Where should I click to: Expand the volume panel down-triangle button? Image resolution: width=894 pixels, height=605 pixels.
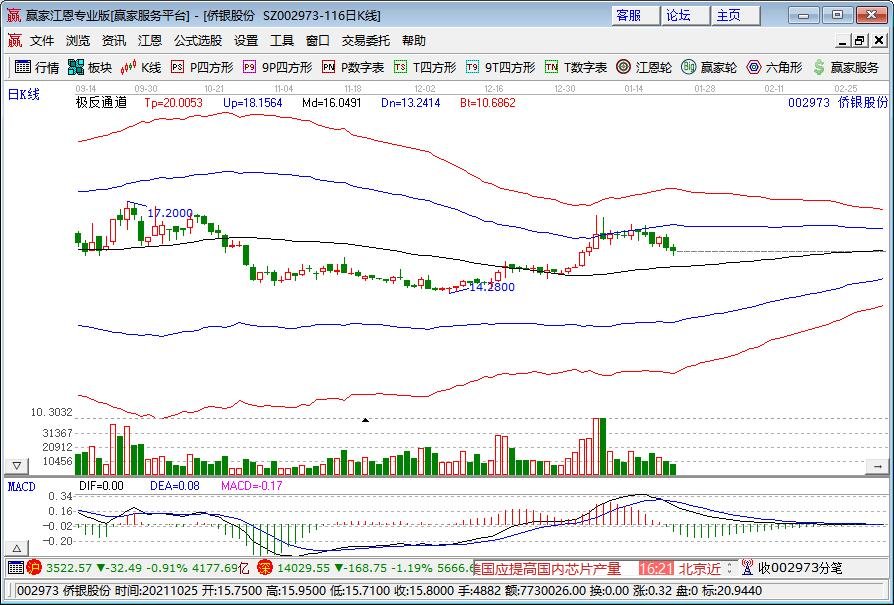pyautogui.click(x=17, y=466)
